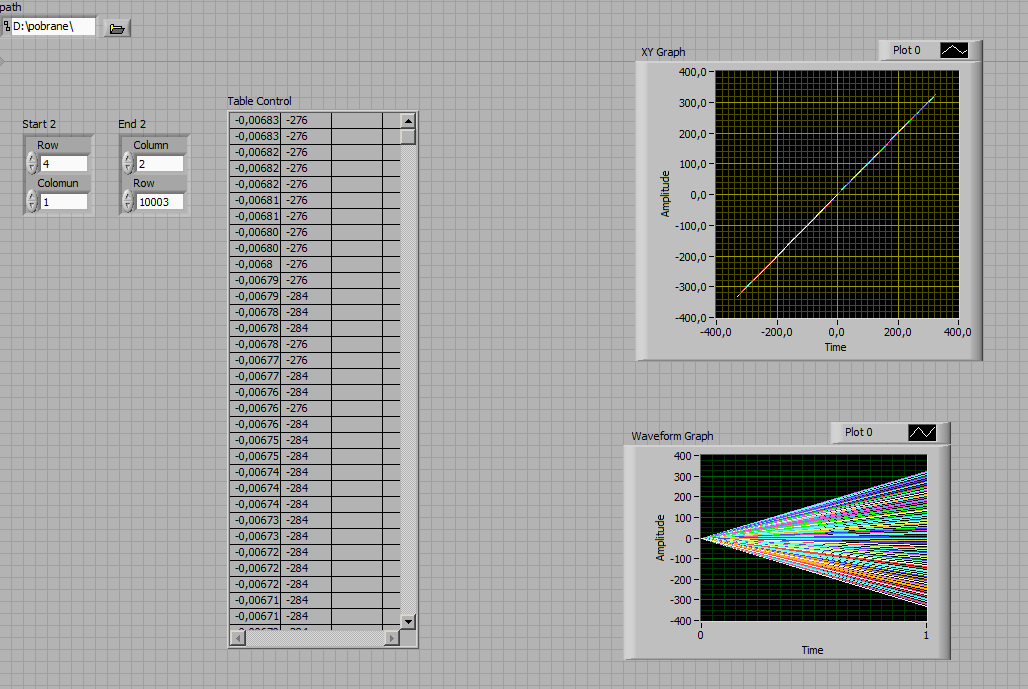The image size is (1028, 689).
Task: Click XY Graph Time axis label
Action: [x=835, y=347]
